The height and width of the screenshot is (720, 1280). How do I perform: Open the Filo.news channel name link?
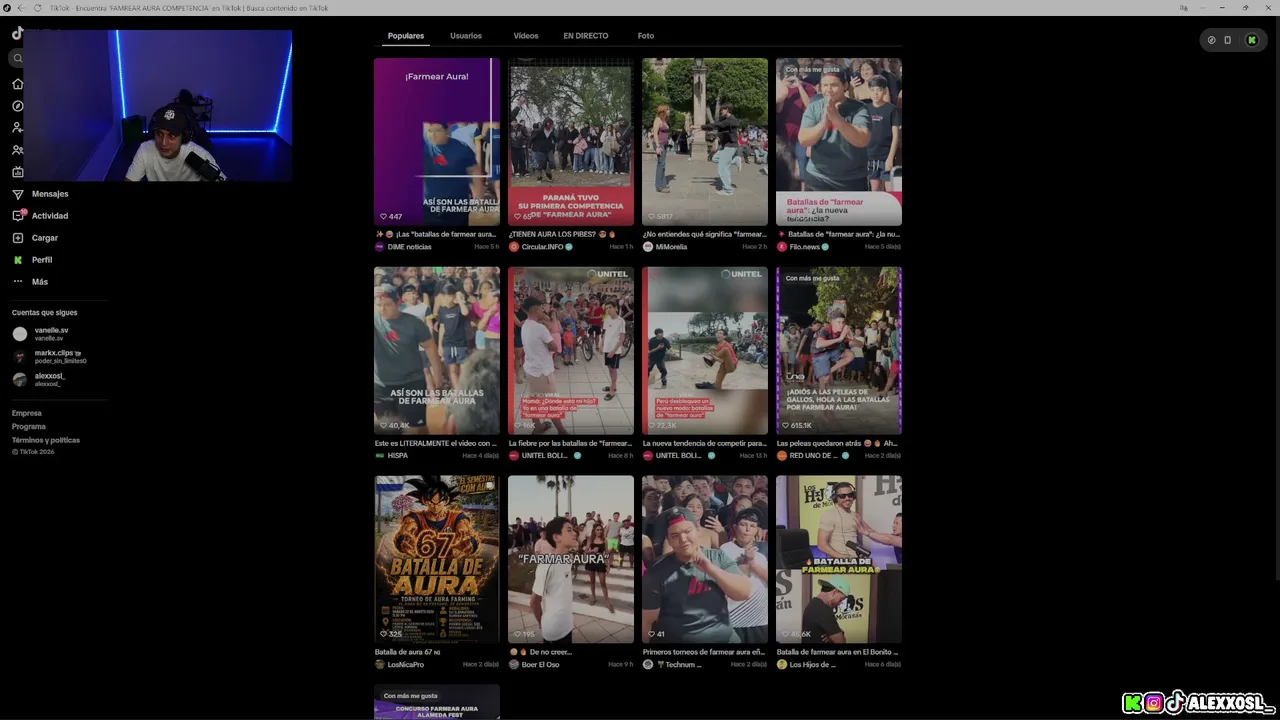[805, 247]
